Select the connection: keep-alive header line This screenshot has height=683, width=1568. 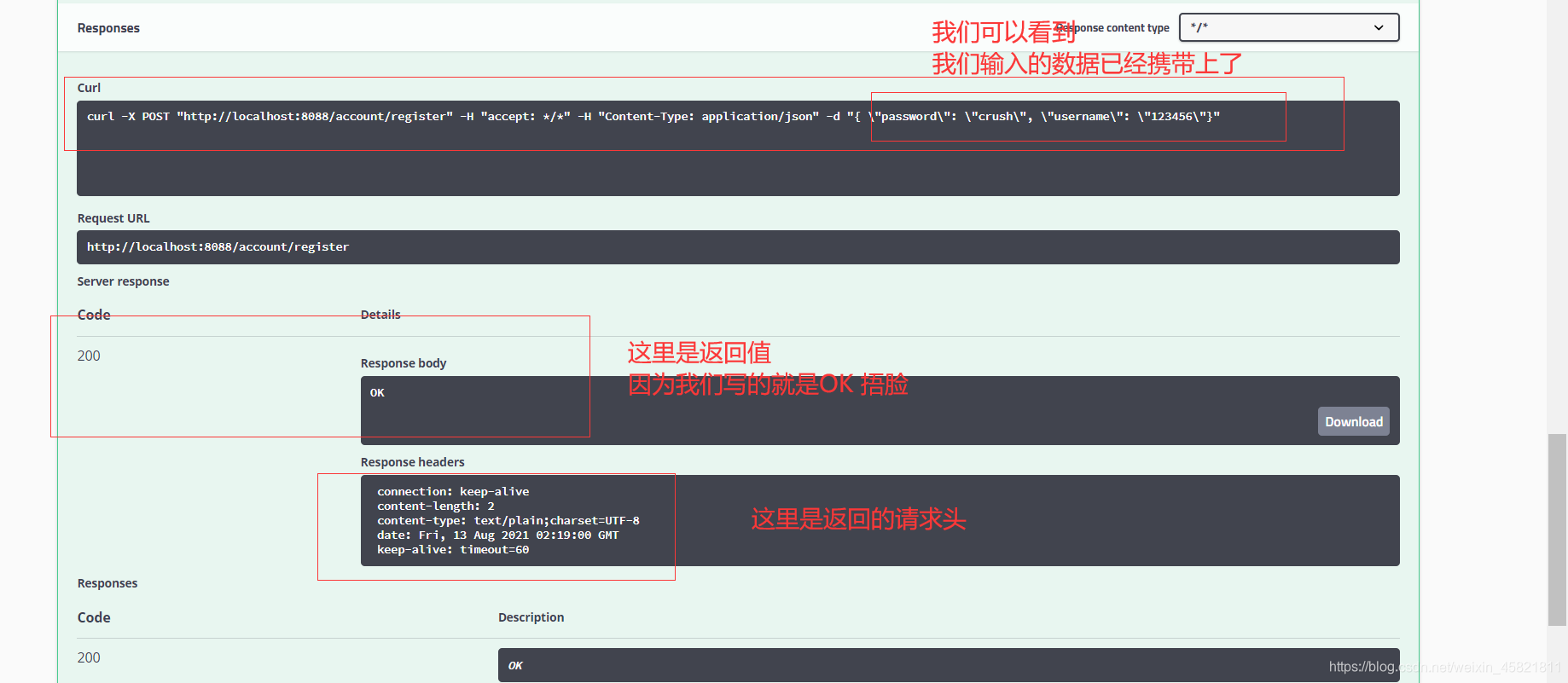(x=453, y=491)
